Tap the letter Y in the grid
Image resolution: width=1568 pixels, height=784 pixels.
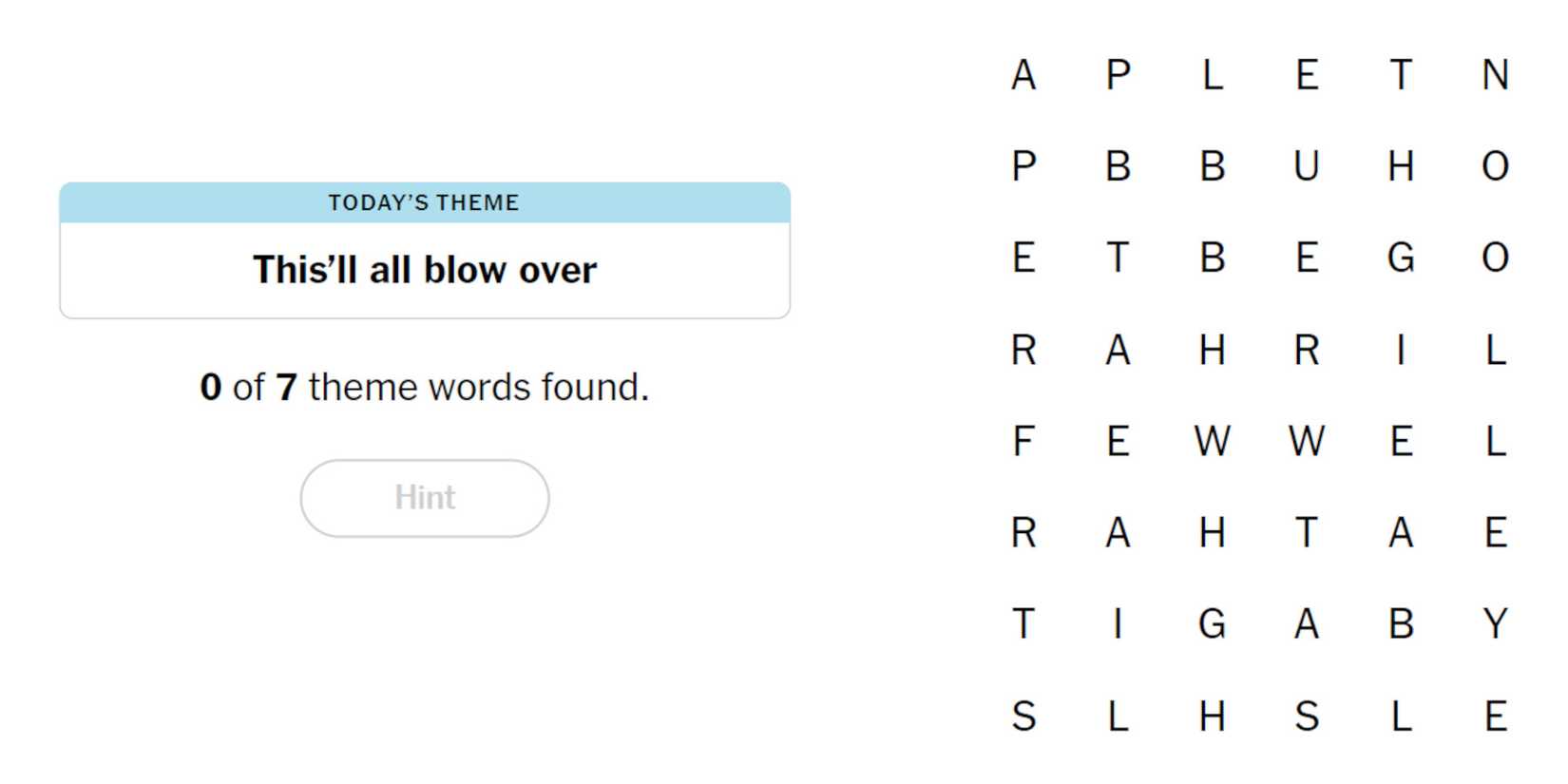coord(1495,624)
